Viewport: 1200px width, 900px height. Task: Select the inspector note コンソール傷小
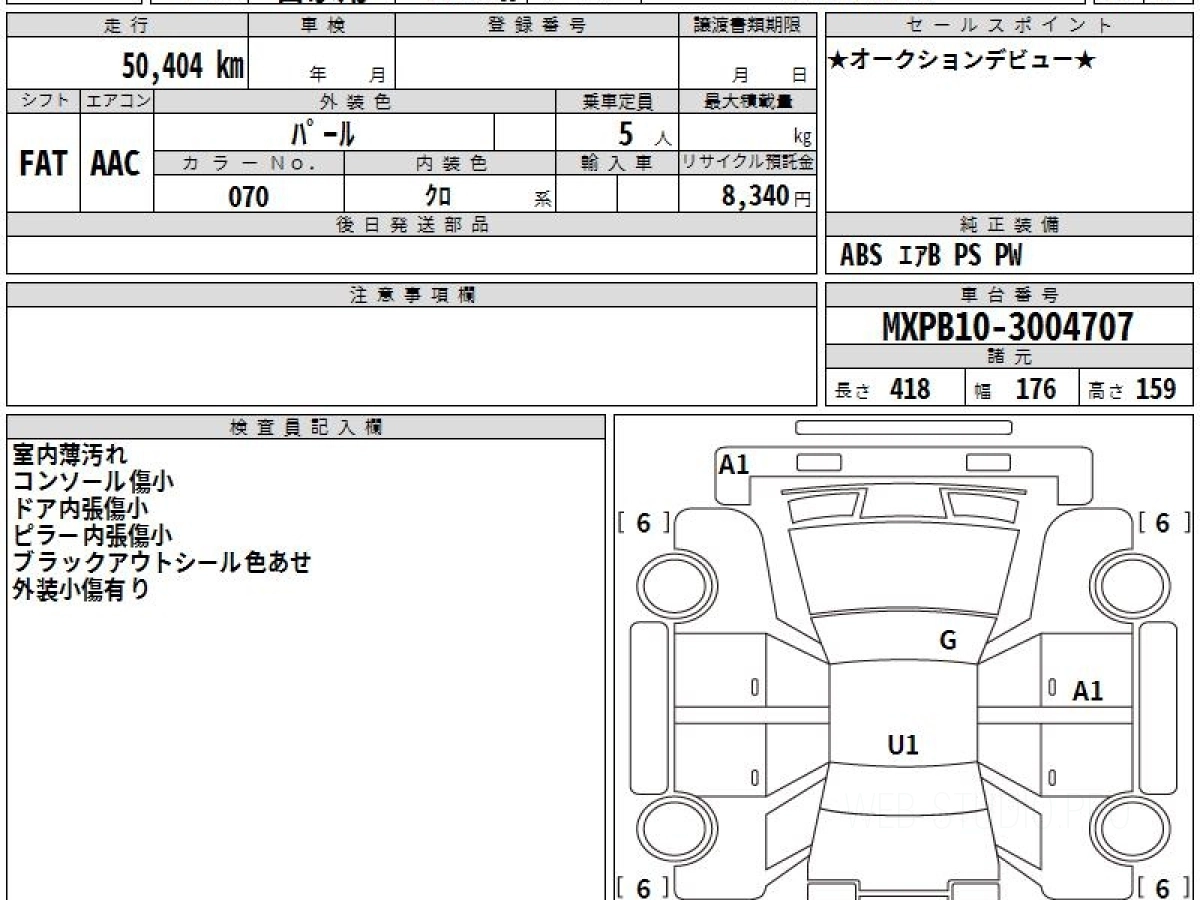pos(93,482)
